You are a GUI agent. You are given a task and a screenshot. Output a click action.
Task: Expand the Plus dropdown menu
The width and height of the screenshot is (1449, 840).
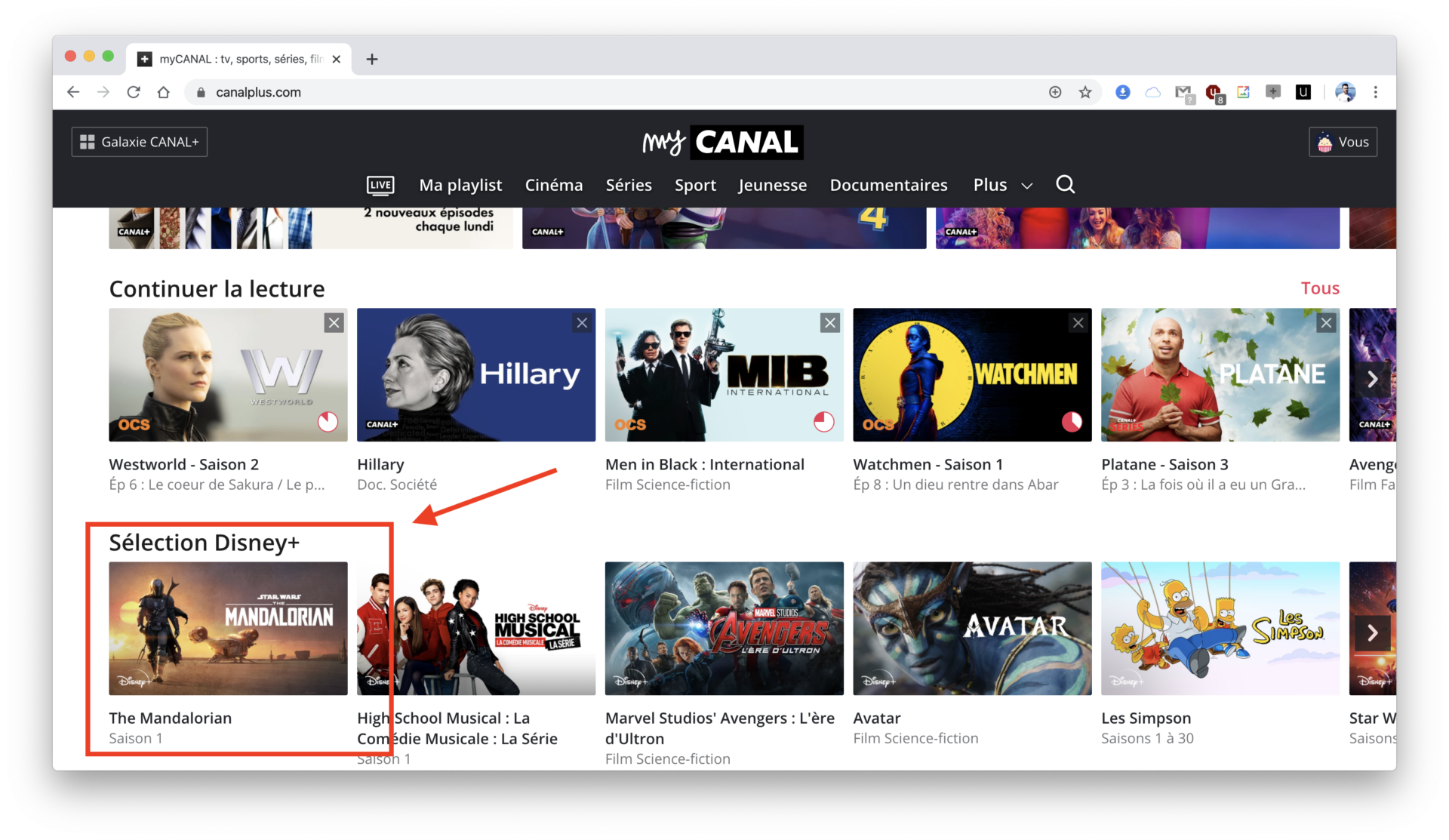pos(1002,185)
